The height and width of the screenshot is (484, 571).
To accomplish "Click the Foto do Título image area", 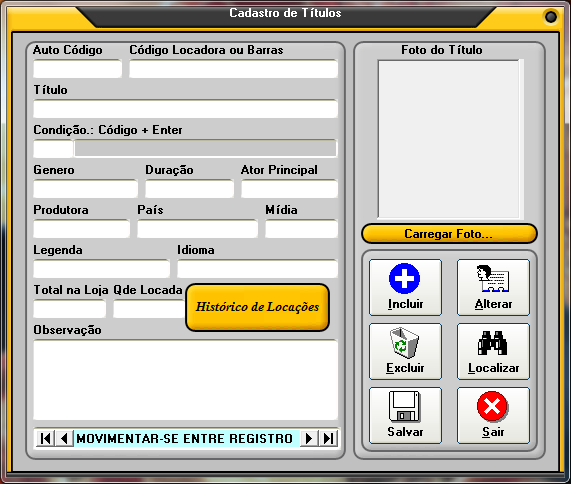I will click(449, 139).
